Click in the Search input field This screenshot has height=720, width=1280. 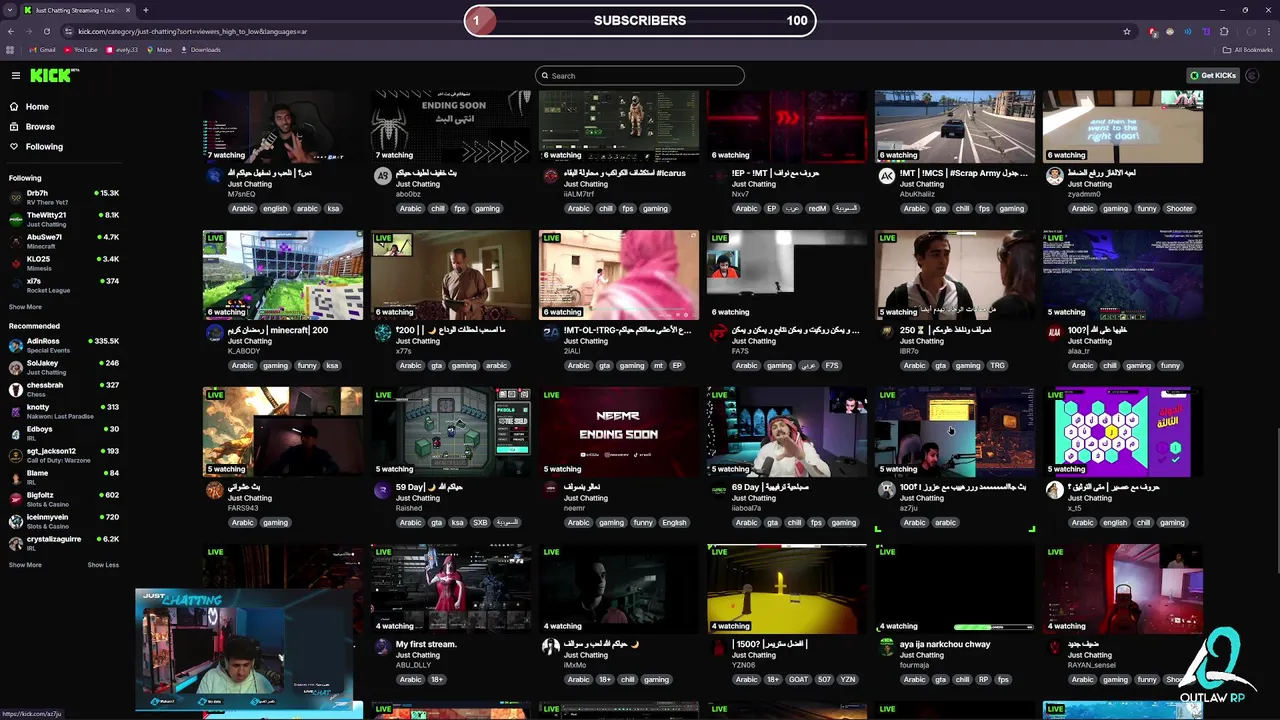pos(640,76)
